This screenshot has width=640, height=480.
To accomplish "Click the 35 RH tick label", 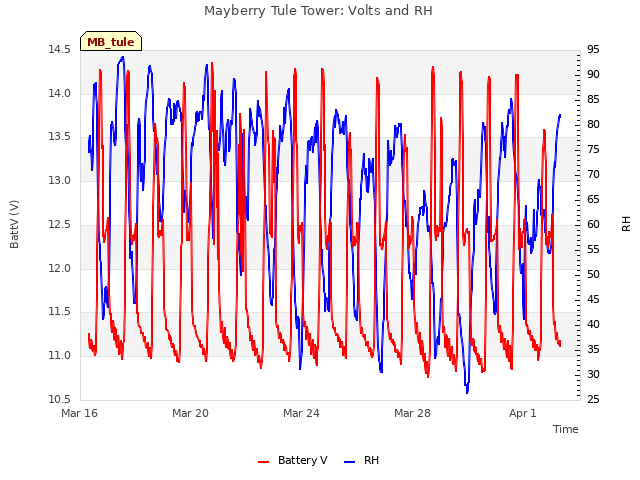I will 593,349.
